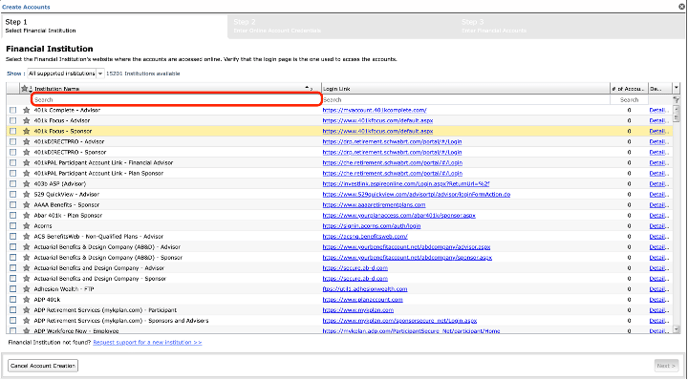This screenshot has height=380, width=688.
Task: Click the filter funnel icon beside search row
Action: tap(676, 100)
